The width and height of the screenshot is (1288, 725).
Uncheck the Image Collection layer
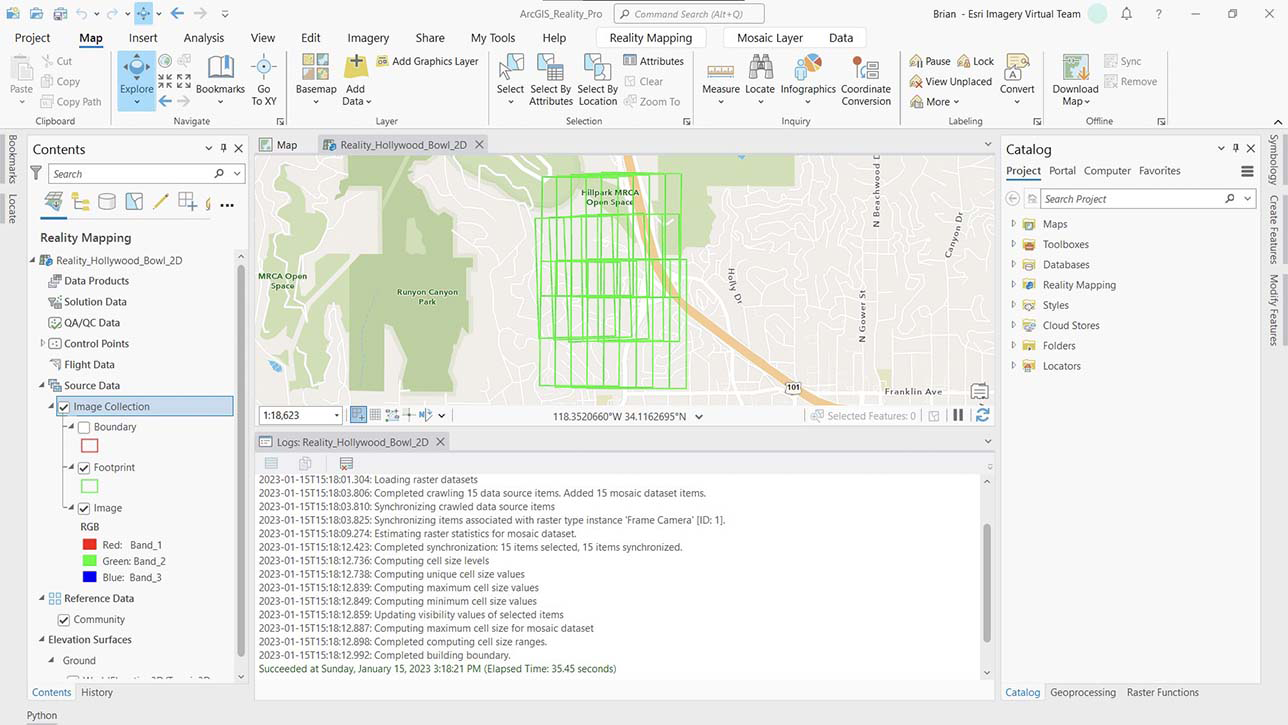(x=64, y=407)
